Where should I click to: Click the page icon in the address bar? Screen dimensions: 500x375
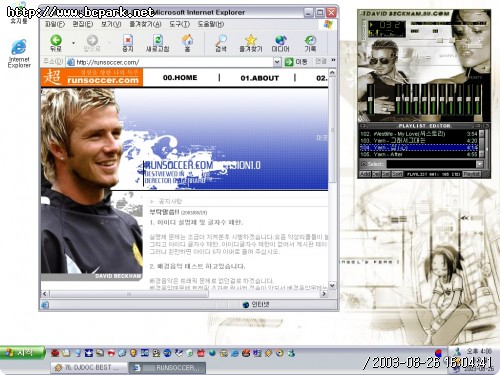70,62
